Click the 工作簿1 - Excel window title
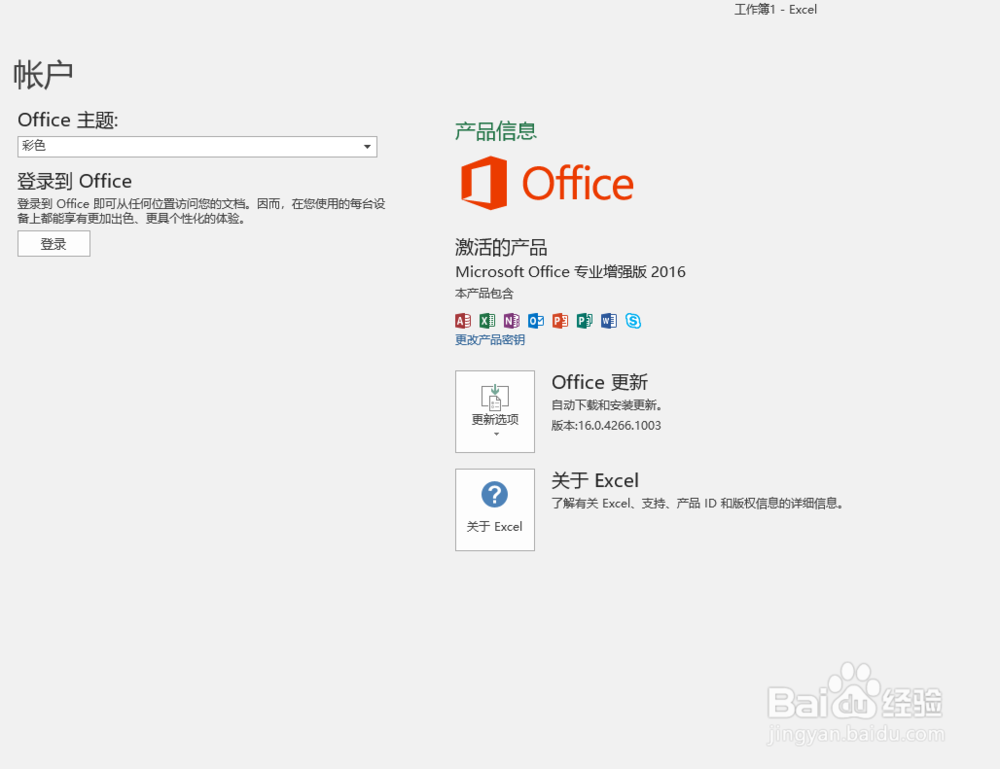This screenshot has height=769, width=1000. 775,10
